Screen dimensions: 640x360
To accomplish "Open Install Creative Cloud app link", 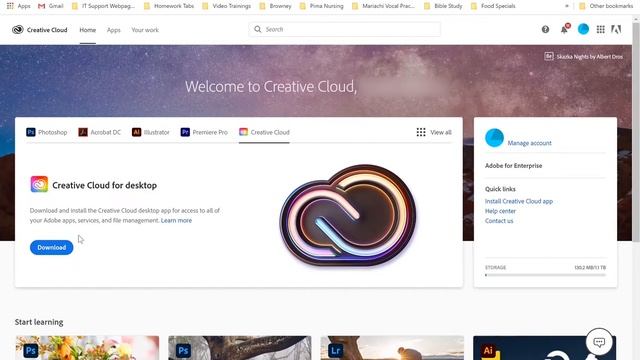I will click(519, 201).
